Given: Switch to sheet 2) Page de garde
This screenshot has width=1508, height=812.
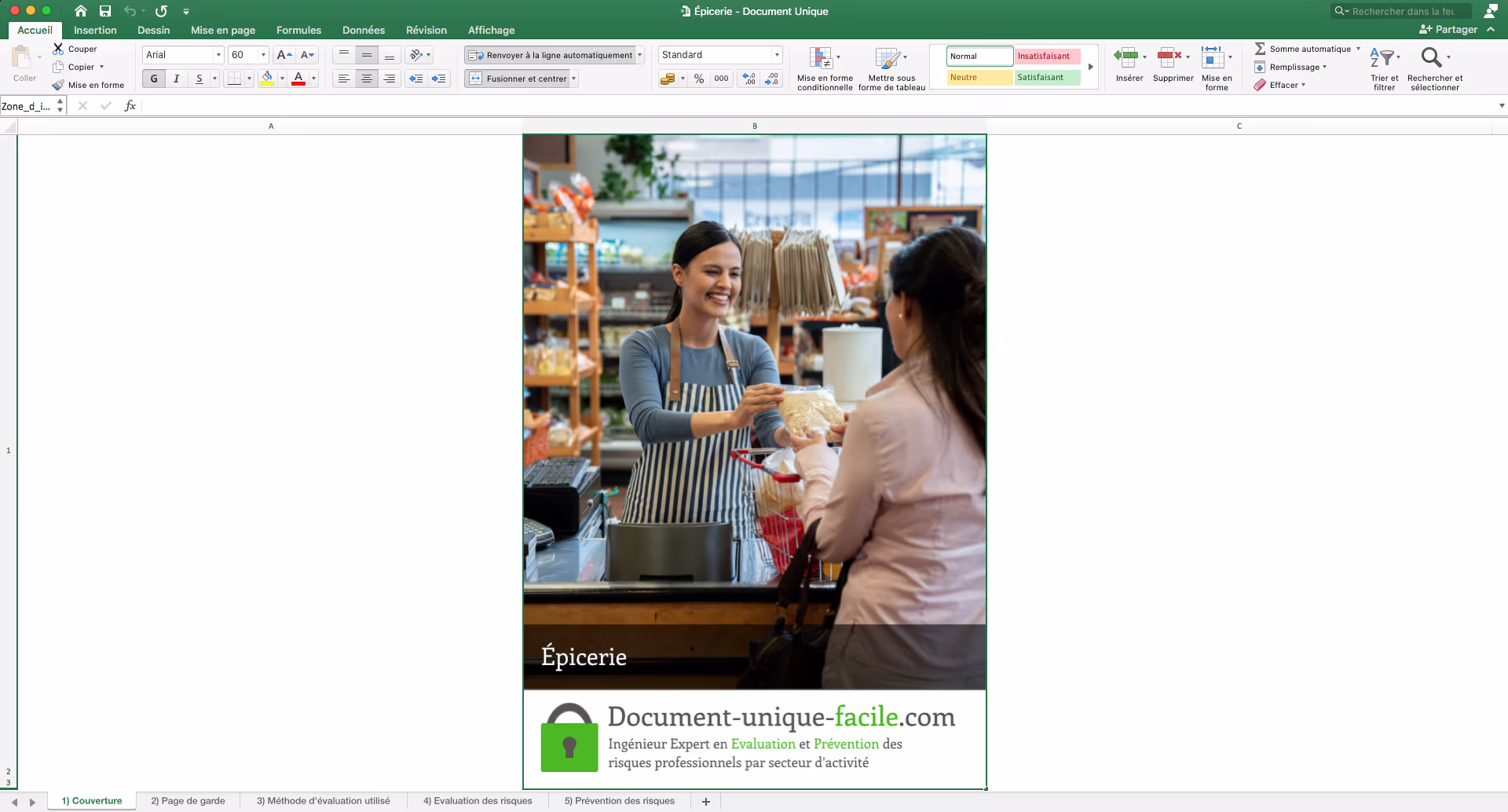Looking at the screenshot, I should click(188, 801).
